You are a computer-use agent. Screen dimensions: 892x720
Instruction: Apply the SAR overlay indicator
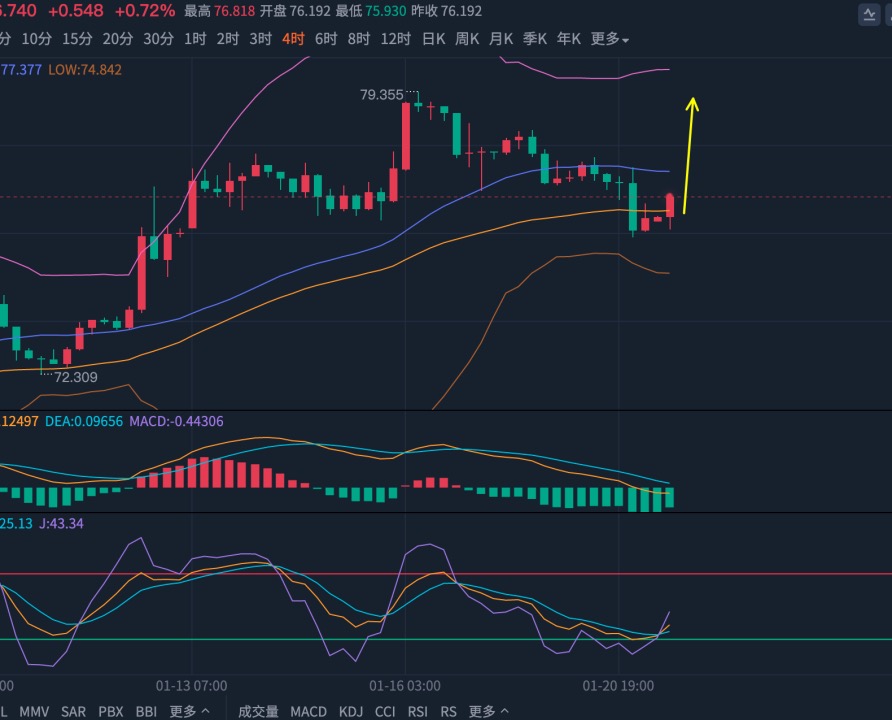pyautogui.click(x=73, y=711)
